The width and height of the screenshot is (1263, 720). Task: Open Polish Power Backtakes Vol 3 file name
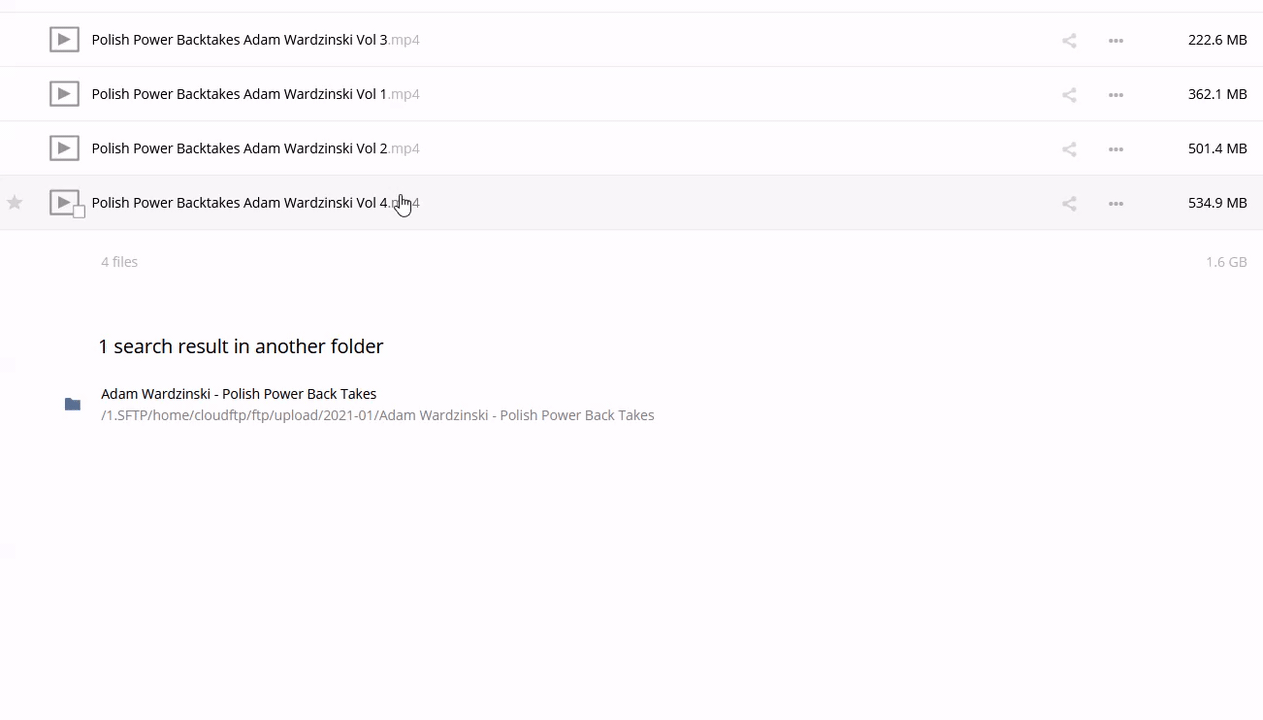click(240, 40)
